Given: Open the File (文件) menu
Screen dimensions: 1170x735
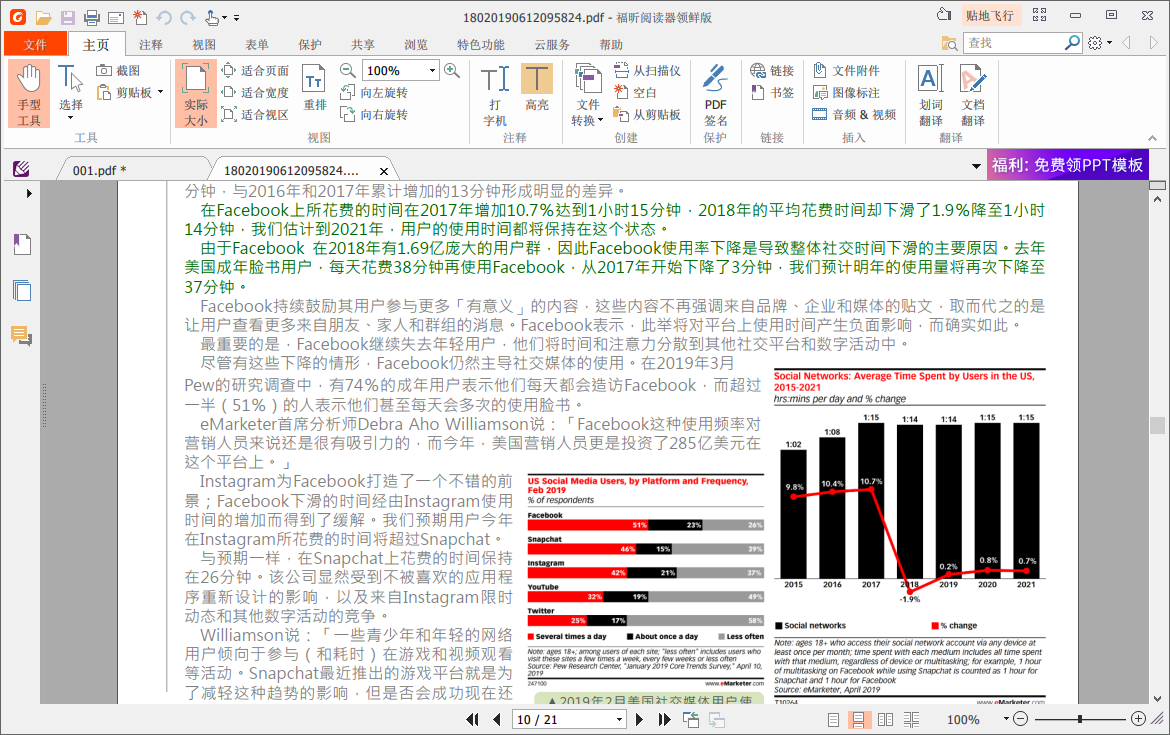Looking at the screenshot, I should [x=35, y=45].
